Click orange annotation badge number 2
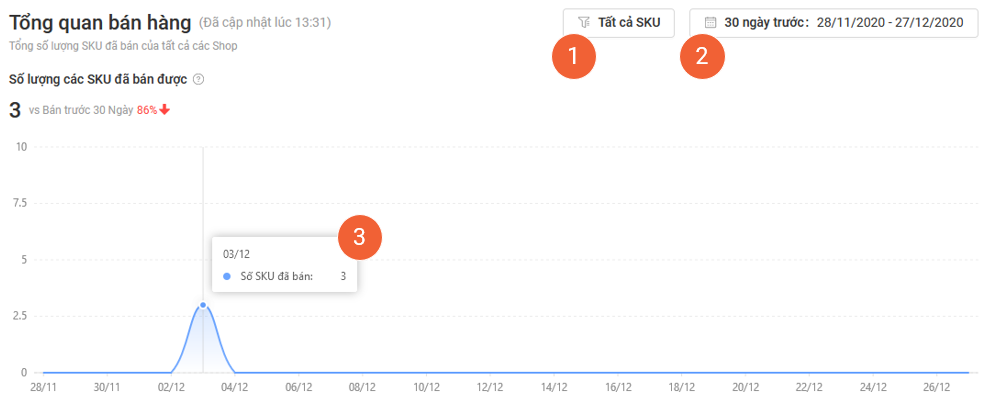Screen dimensions: 989x407 [x=702, y=56]
